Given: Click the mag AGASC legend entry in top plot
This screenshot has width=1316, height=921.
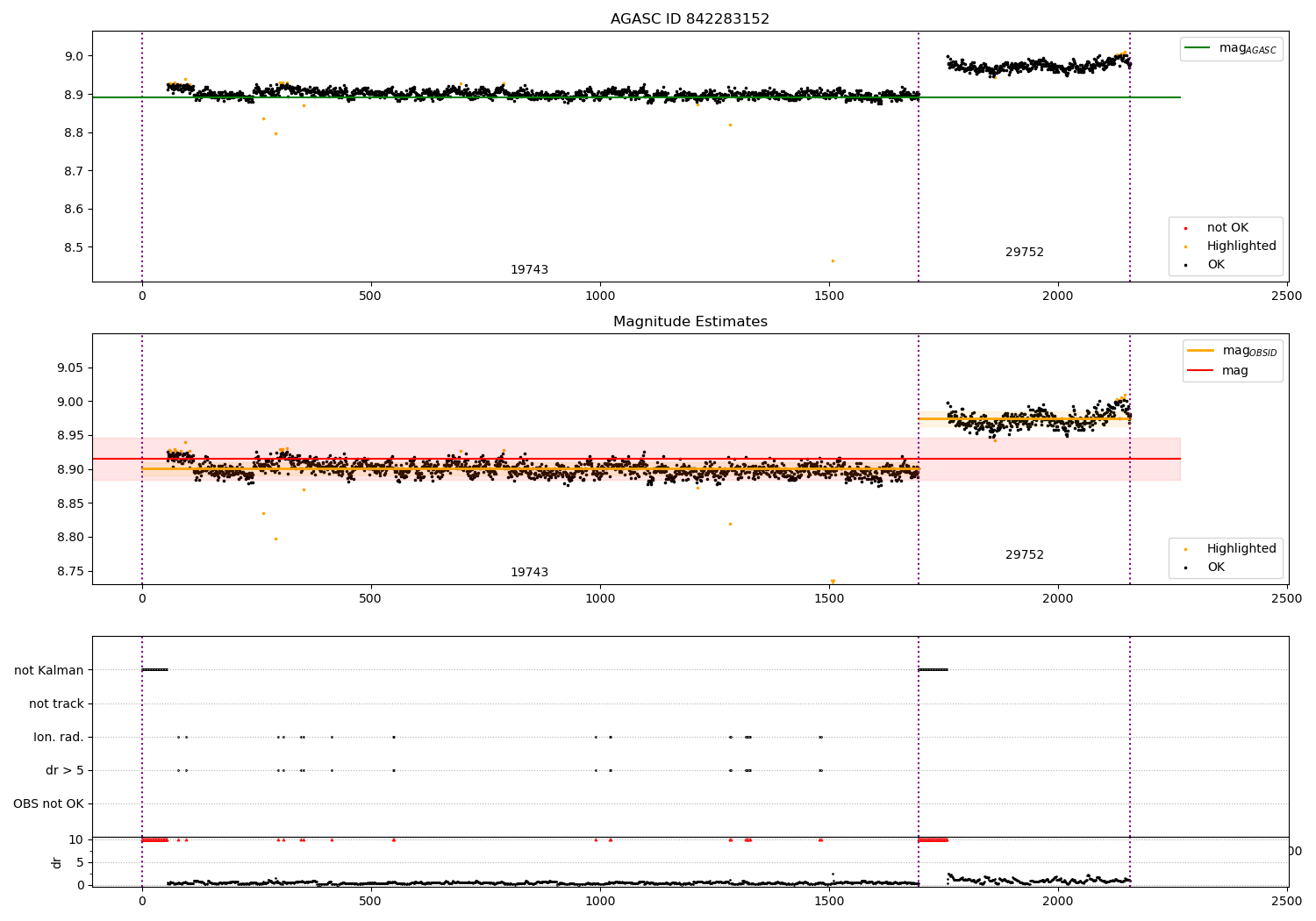Looking at the screenshot, I should 1232,48.
